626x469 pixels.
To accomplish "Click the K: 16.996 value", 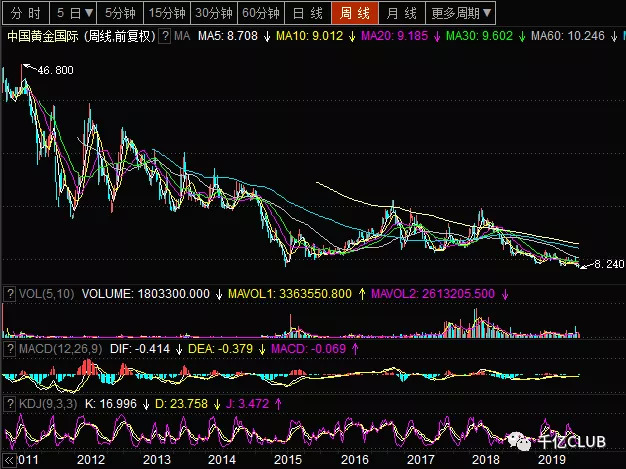I will [111, 404].
